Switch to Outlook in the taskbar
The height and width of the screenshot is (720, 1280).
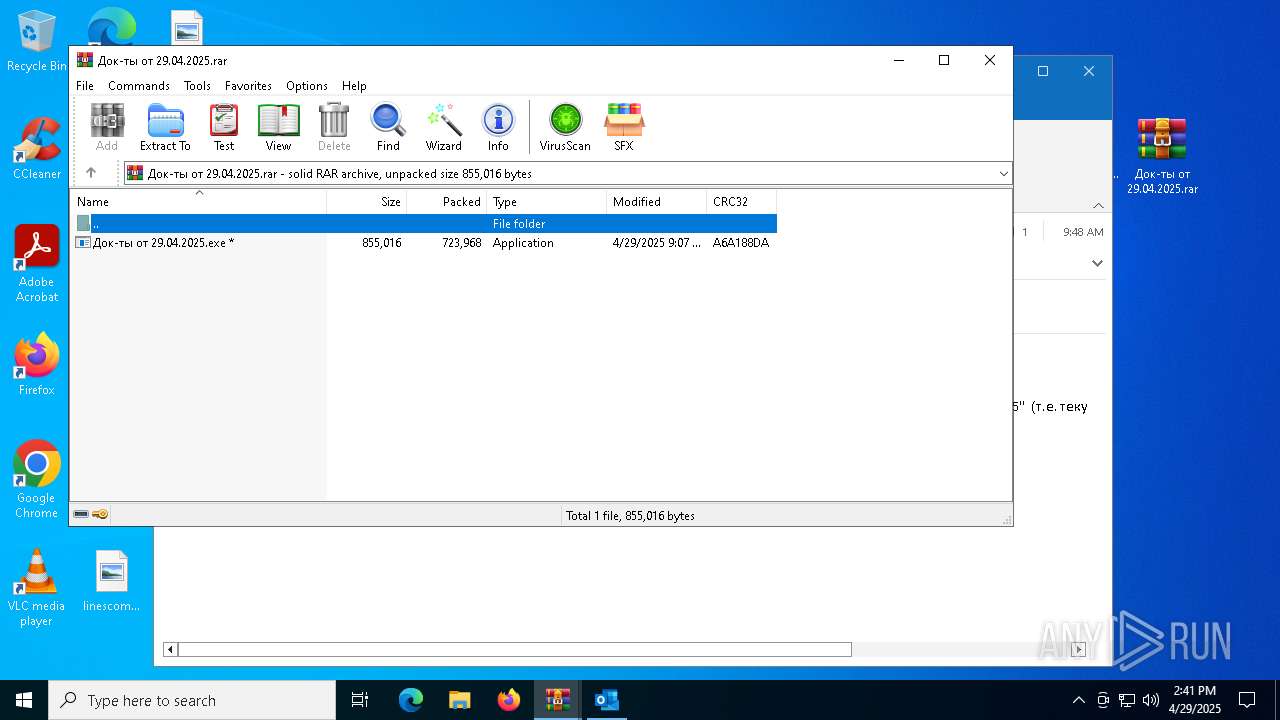coord(606,700)
